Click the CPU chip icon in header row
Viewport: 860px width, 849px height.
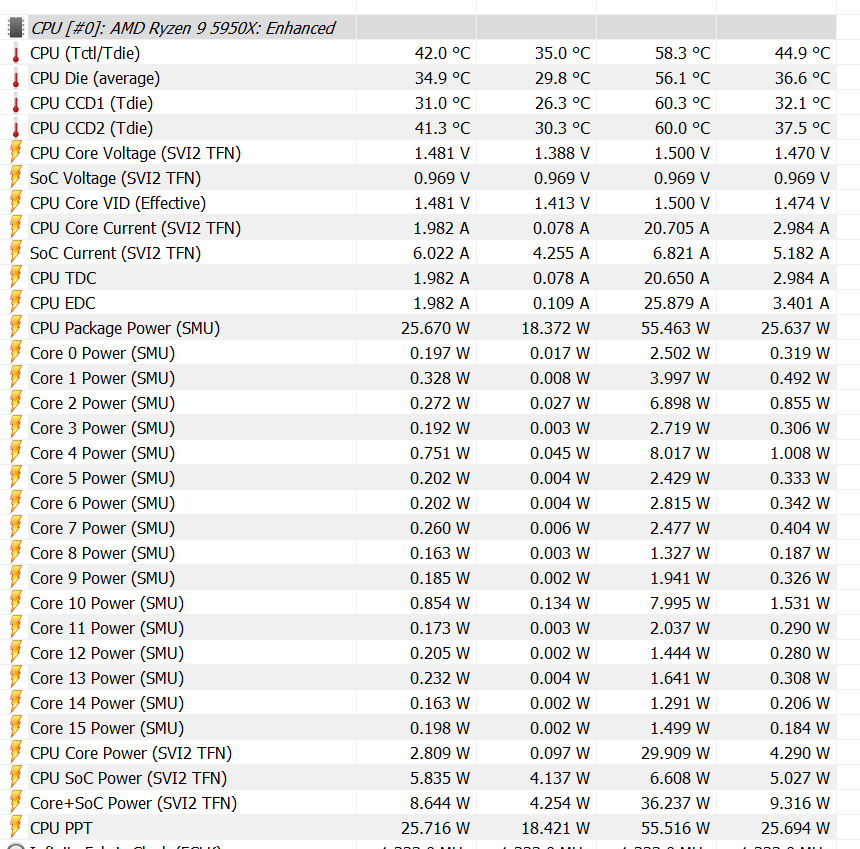[x=16, y=27]
